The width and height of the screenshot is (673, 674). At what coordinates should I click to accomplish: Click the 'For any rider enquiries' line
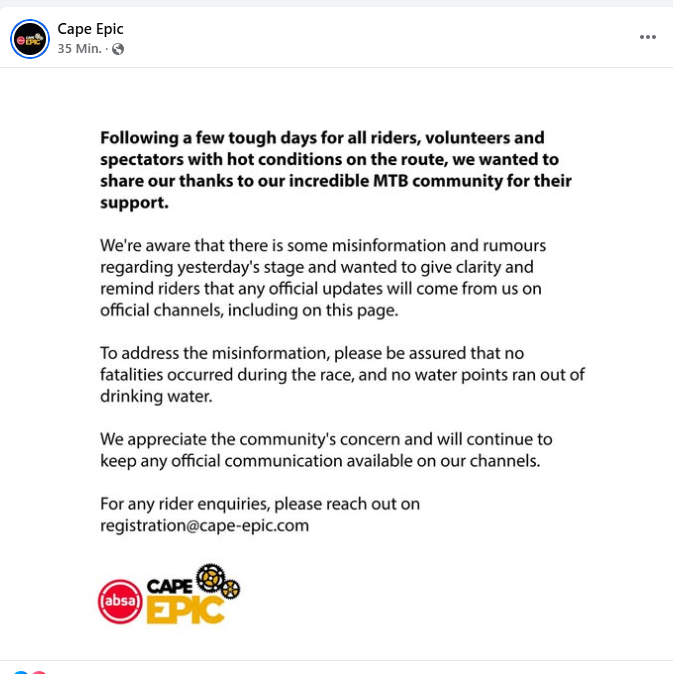(260, 503)
